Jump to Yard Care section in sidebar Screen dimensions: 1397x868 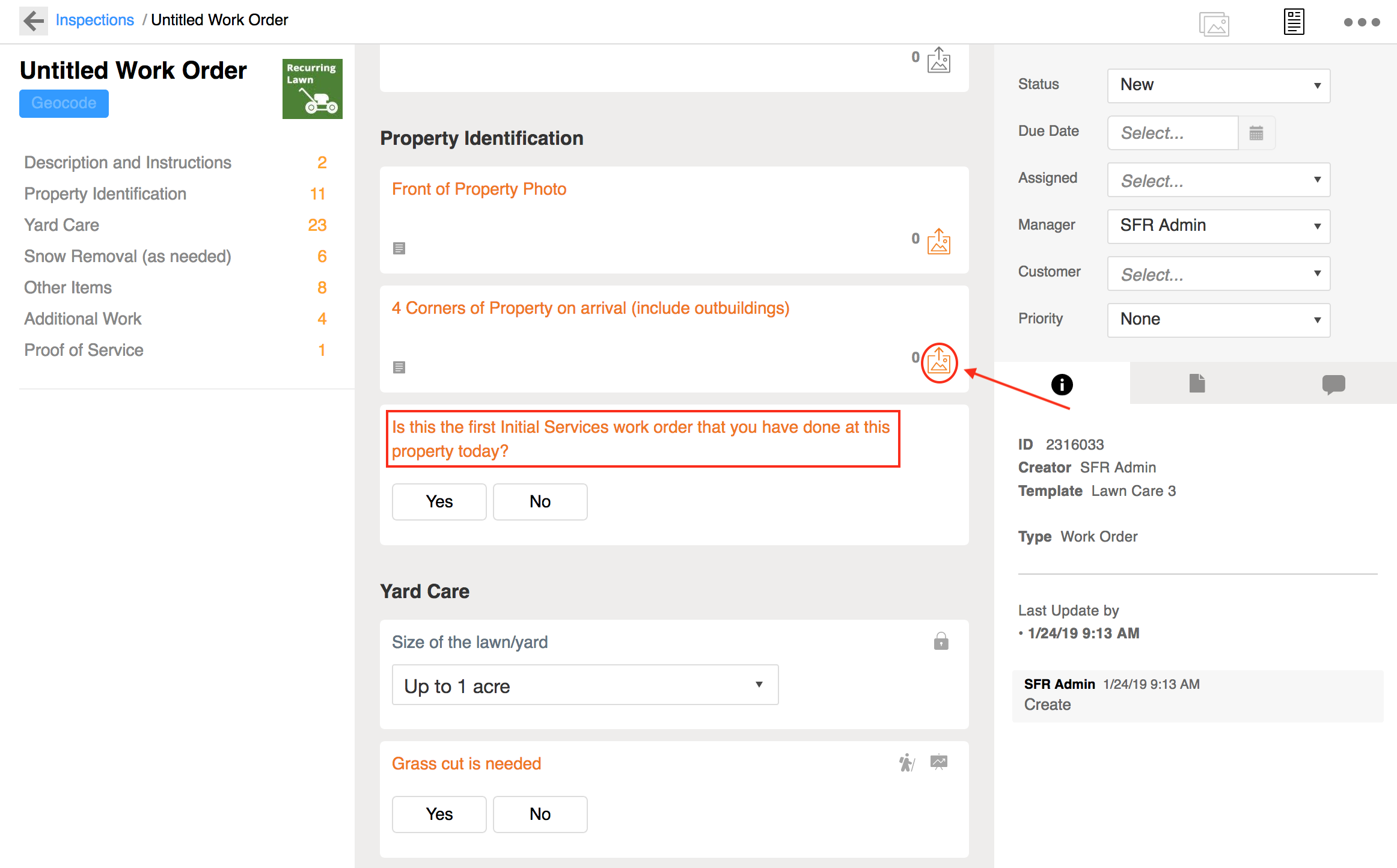[61, 225]
